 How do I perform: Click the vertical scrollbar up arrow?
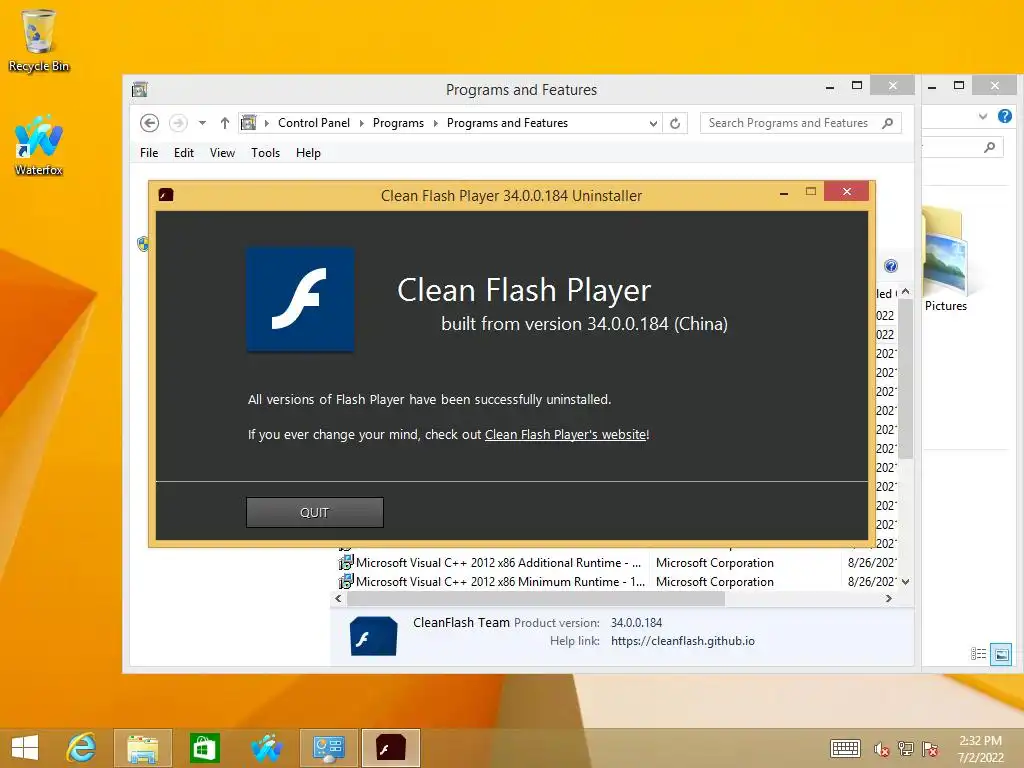(905, 292)
